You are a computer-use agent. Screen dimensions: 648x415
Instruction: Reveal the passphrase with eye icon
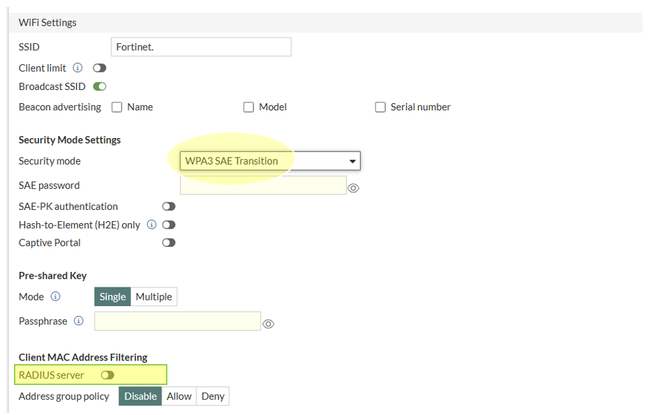tap(268, 323)
